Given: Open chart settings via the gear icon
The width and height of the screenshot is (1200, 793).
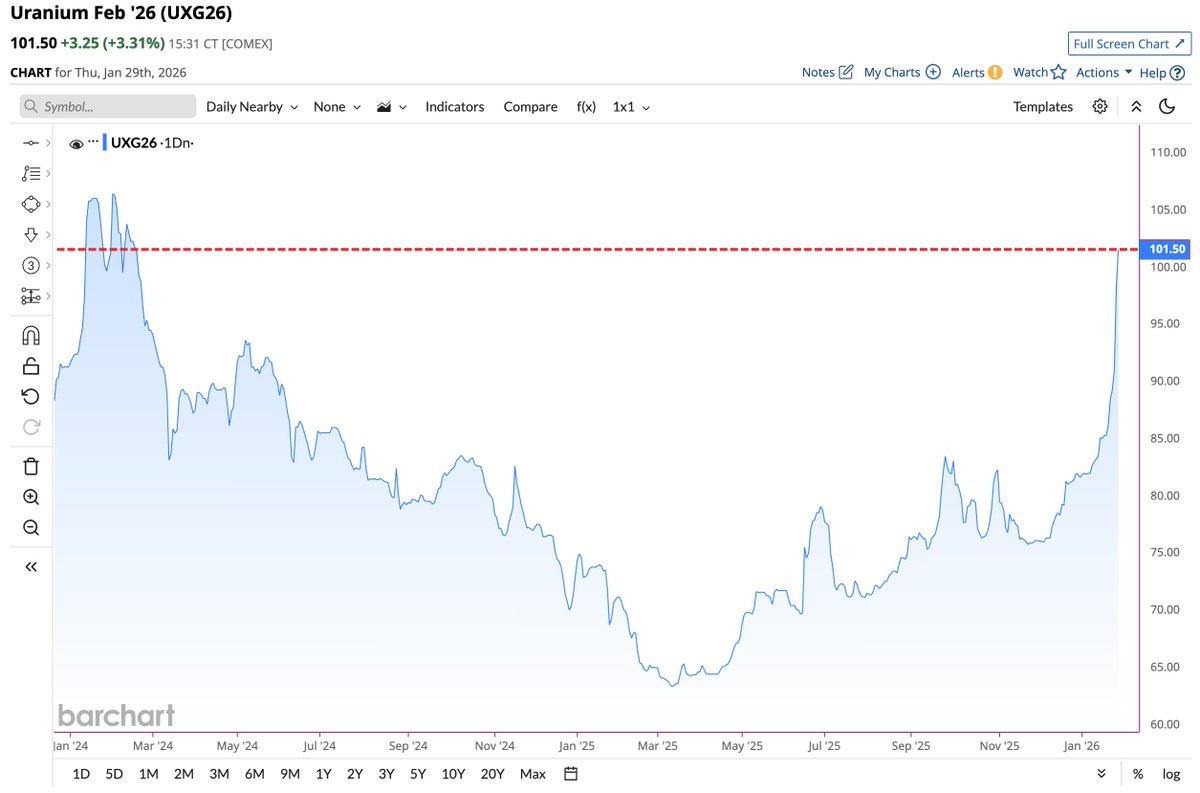Looking at the screenshot, I should (1100, 106).
